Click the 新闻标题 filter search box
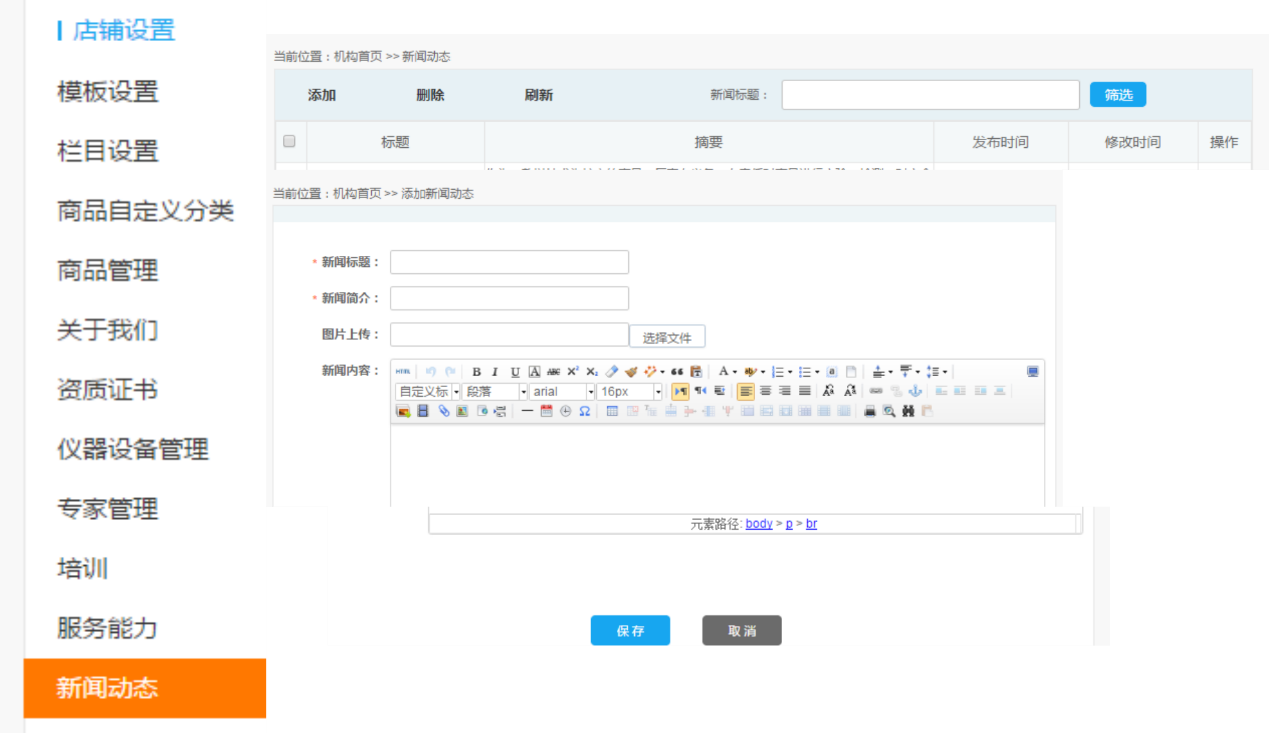This screenshot has width=1269, height=733. (x=931, y=95)
